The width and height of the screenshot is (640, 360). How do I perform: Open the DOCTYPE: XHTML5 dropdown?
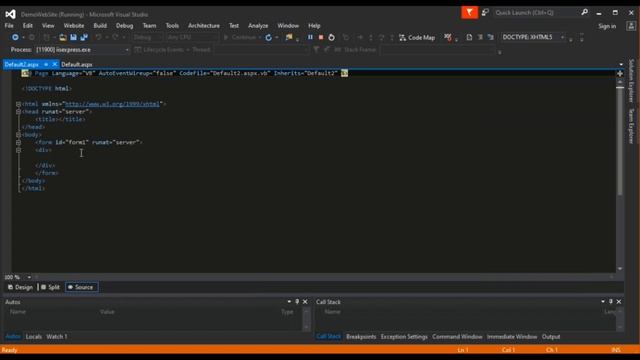pos(562,37)
